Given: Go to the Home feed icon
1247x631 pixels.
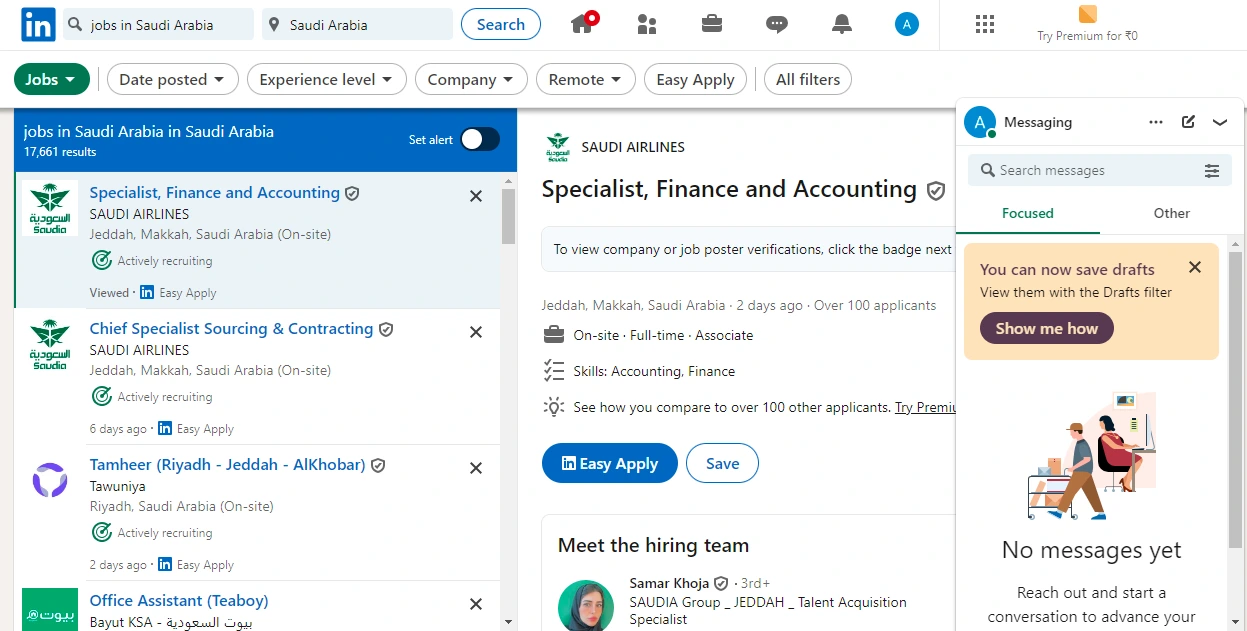Looking at the screenshot, I should tap(584, 23).
